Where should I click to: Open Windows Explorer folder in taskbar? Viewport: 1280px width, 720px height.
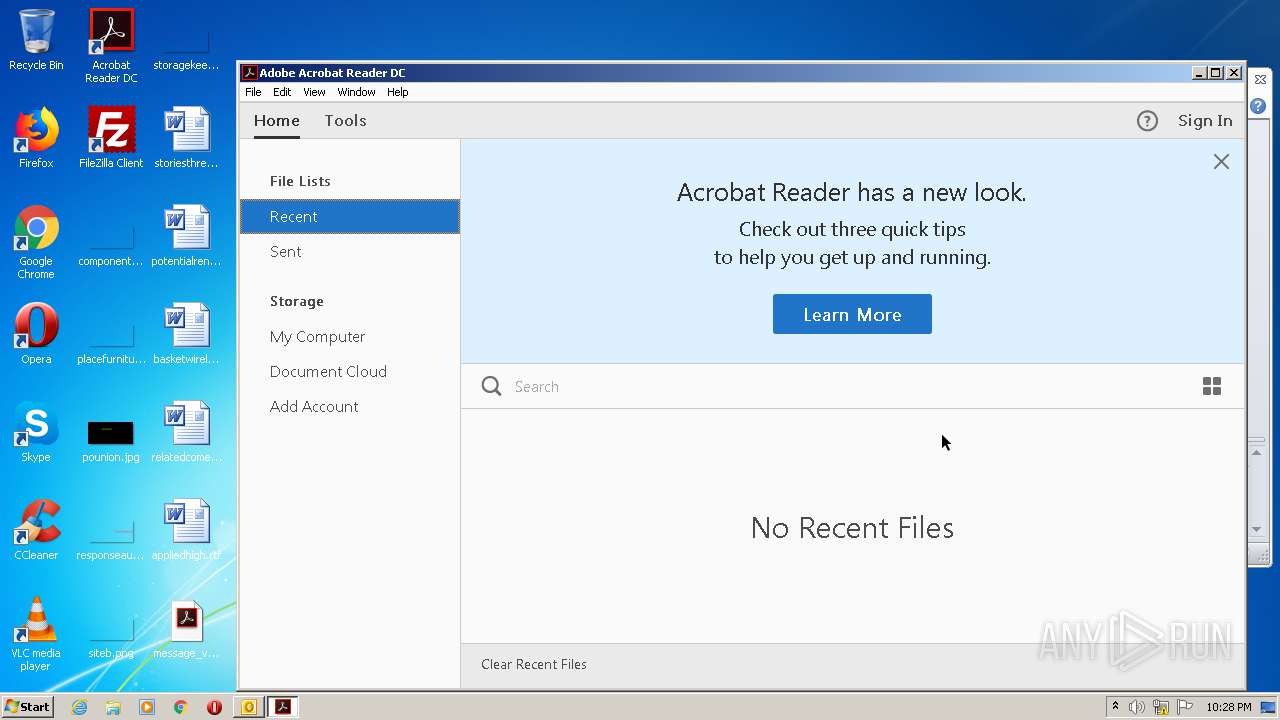coord(113,707)
